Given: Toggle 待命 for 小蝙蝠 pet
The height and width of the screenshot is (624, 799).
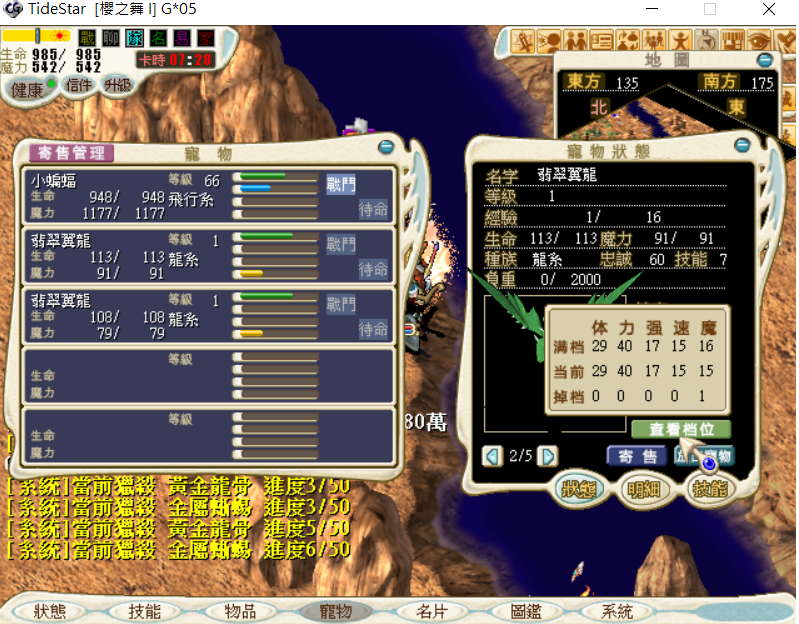Looking at the screenshot, I should click(373, 209).
